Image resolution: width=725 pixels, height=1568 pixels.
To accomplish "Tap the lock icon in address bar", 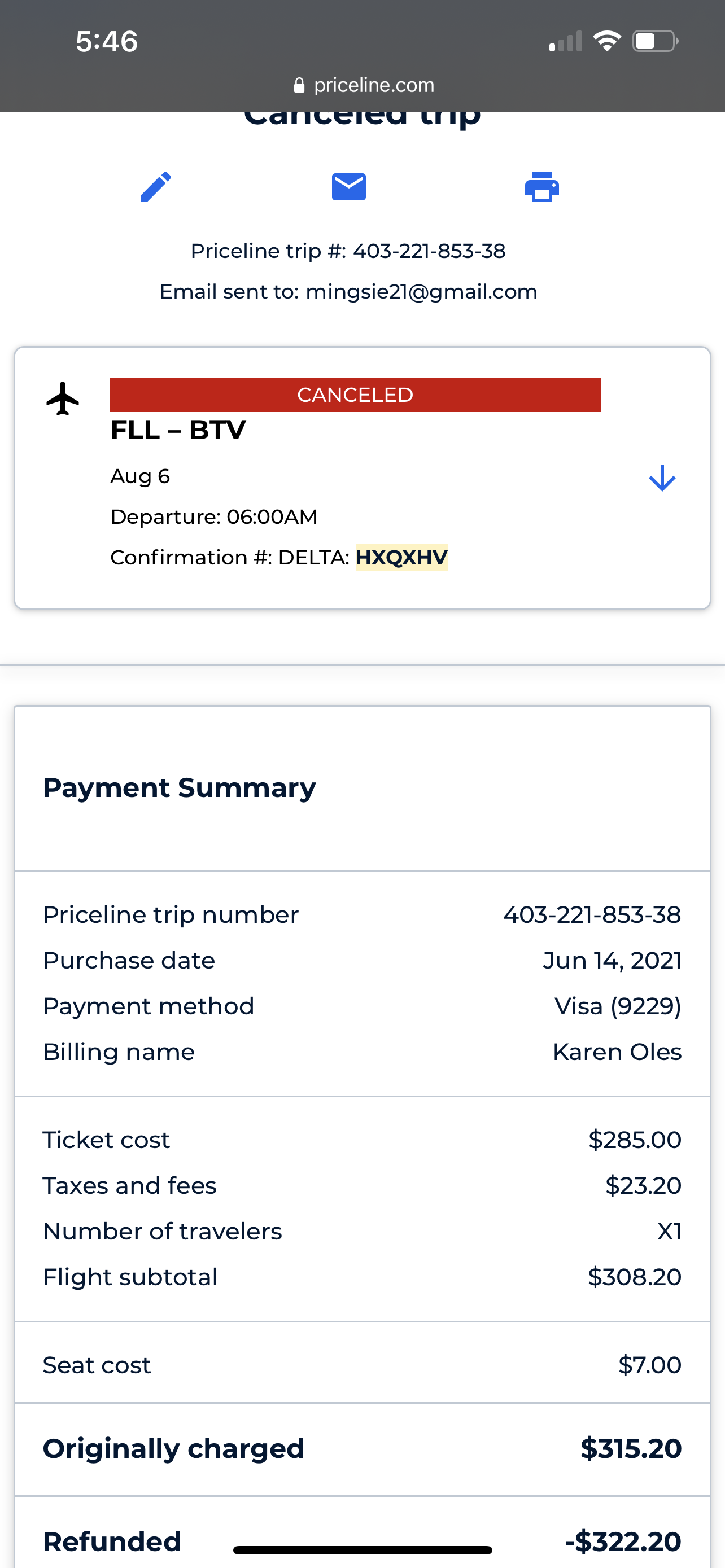I will coord(299,85).
